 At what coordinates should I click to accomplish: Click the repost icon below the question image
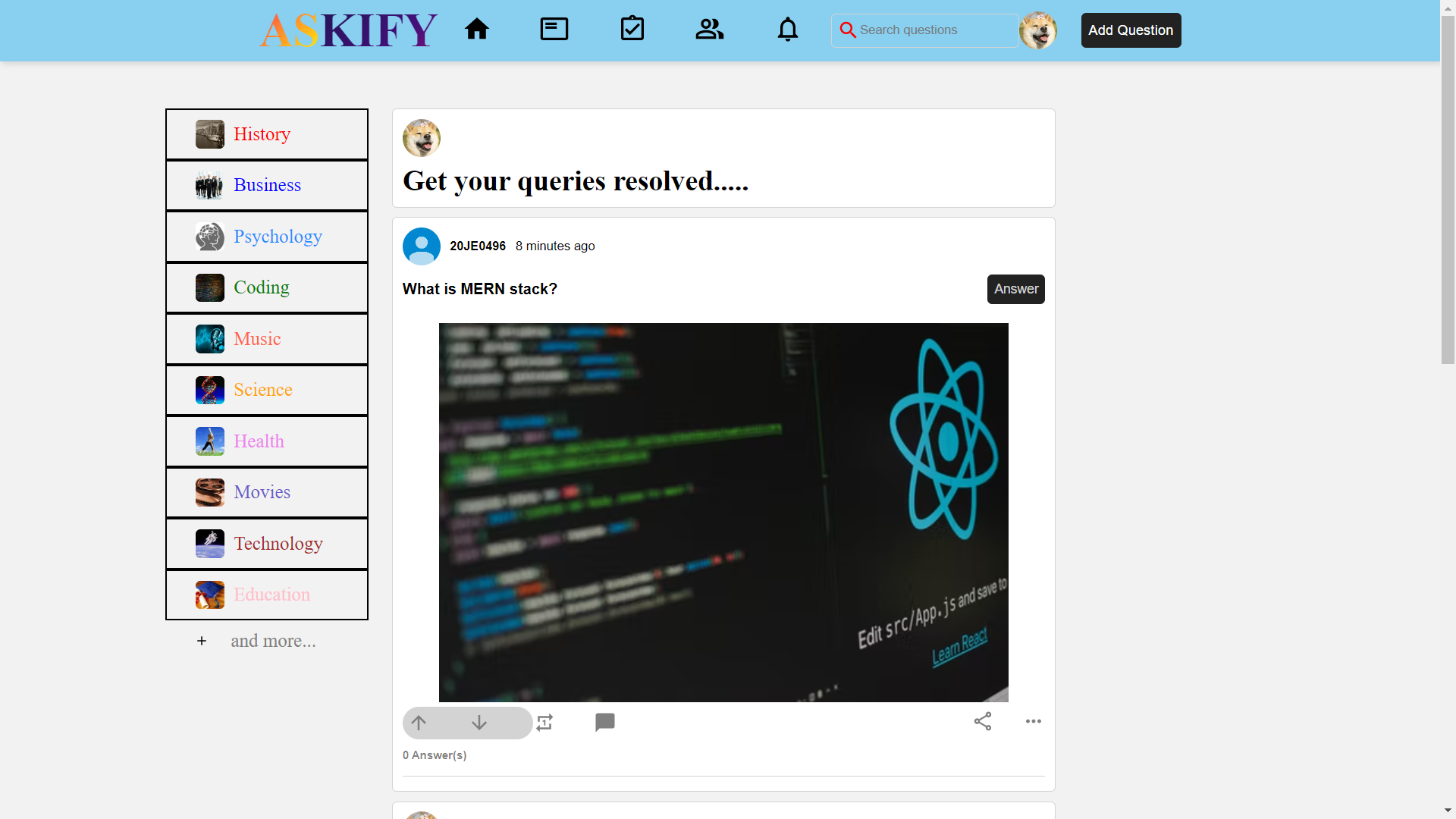(x=544, y=723)
